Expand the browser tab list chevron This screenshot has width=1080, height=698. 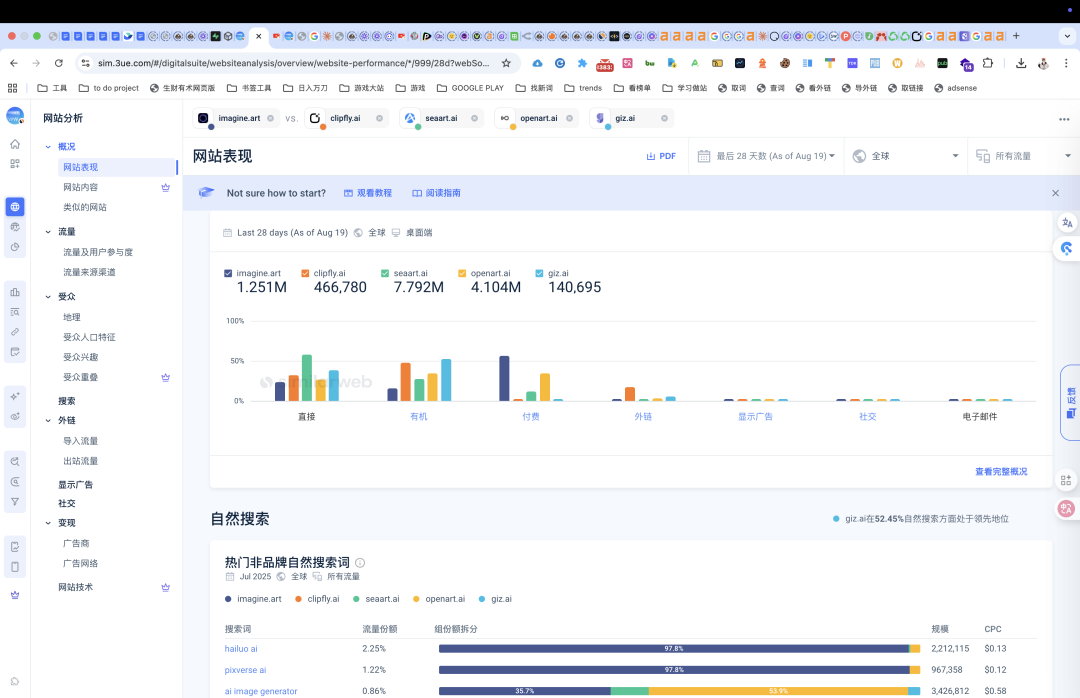(1068, 36)
